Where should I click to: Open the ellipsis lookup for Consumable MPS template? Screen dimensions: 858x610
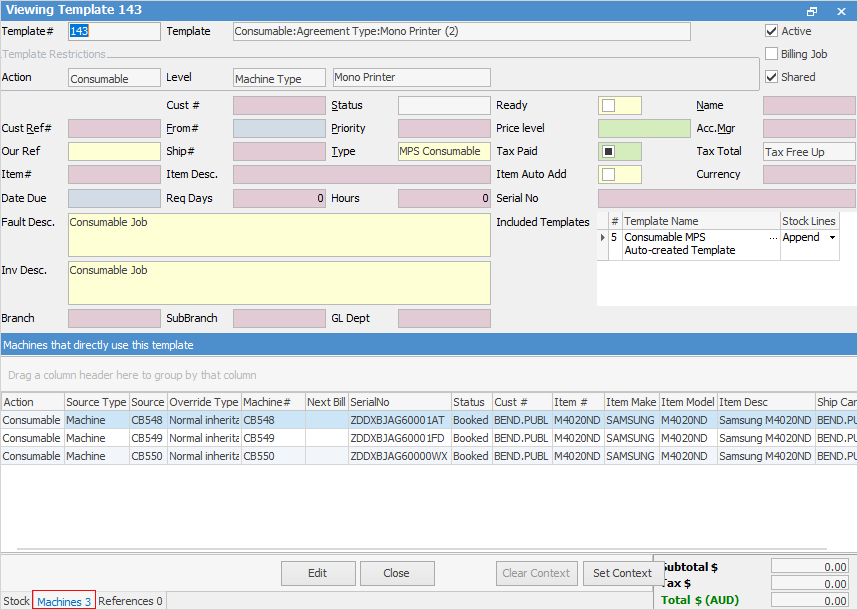click(772, 238)
